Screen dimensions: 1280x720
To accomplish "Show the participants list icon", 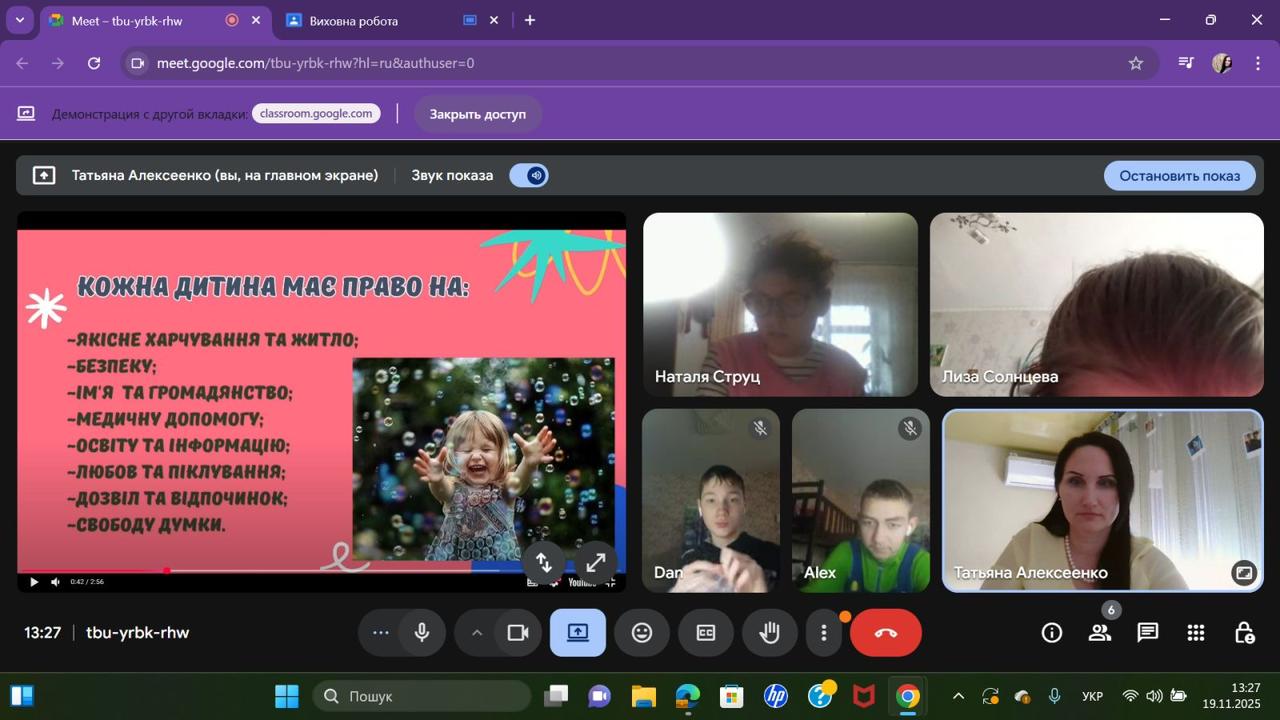I will tap(1100, 632).
